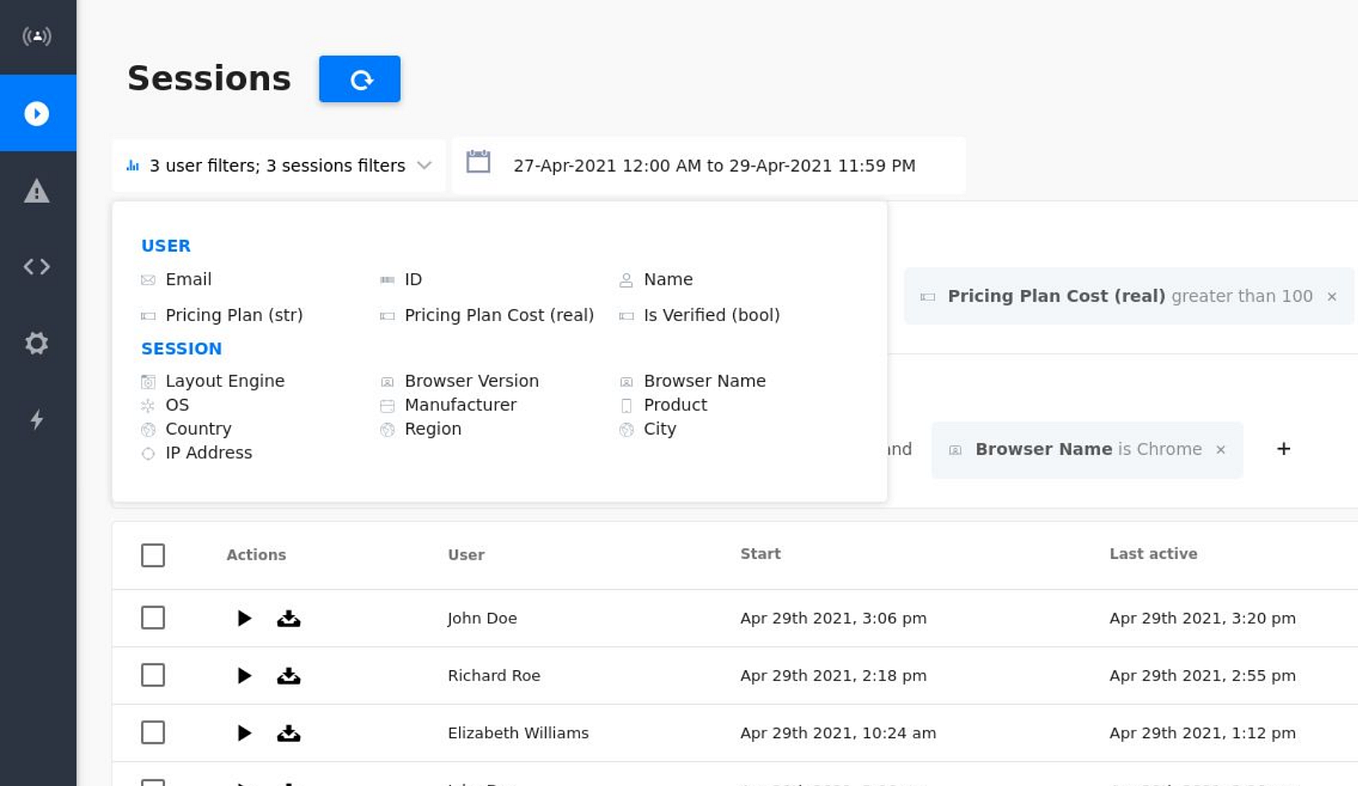Tick the select-all checkbox in table header
This screenshot has height=786, width=1358.
click(x=153, y=555)
